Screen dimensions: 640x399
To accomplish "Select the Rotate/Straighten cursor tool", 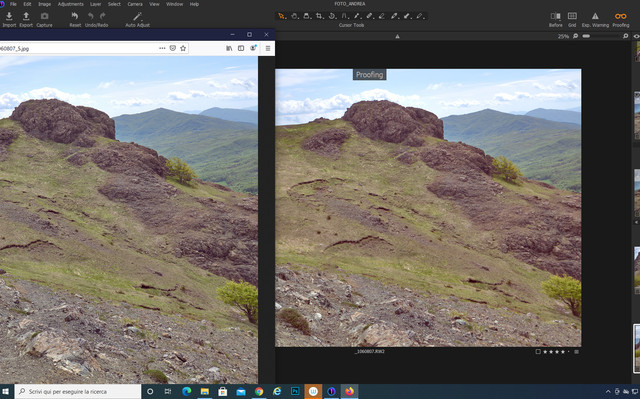I will (332, 16).
